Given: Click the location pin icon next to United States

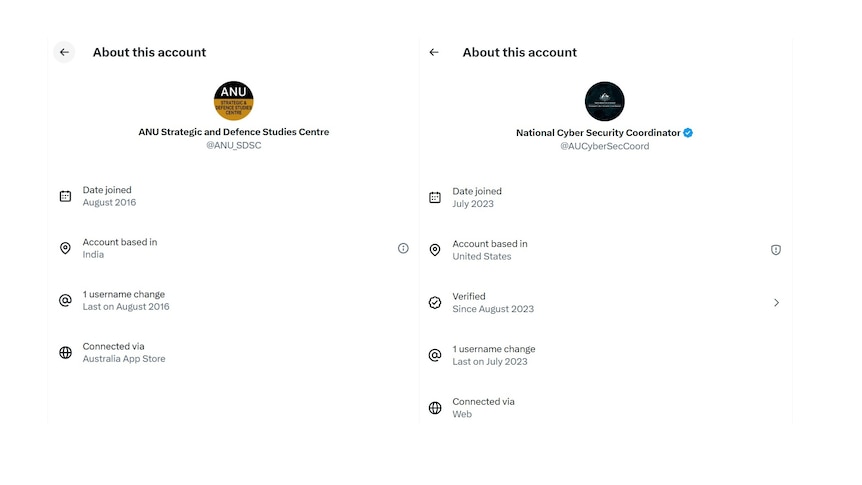Looking at the screenshot, I should click(x=435, y=250).
